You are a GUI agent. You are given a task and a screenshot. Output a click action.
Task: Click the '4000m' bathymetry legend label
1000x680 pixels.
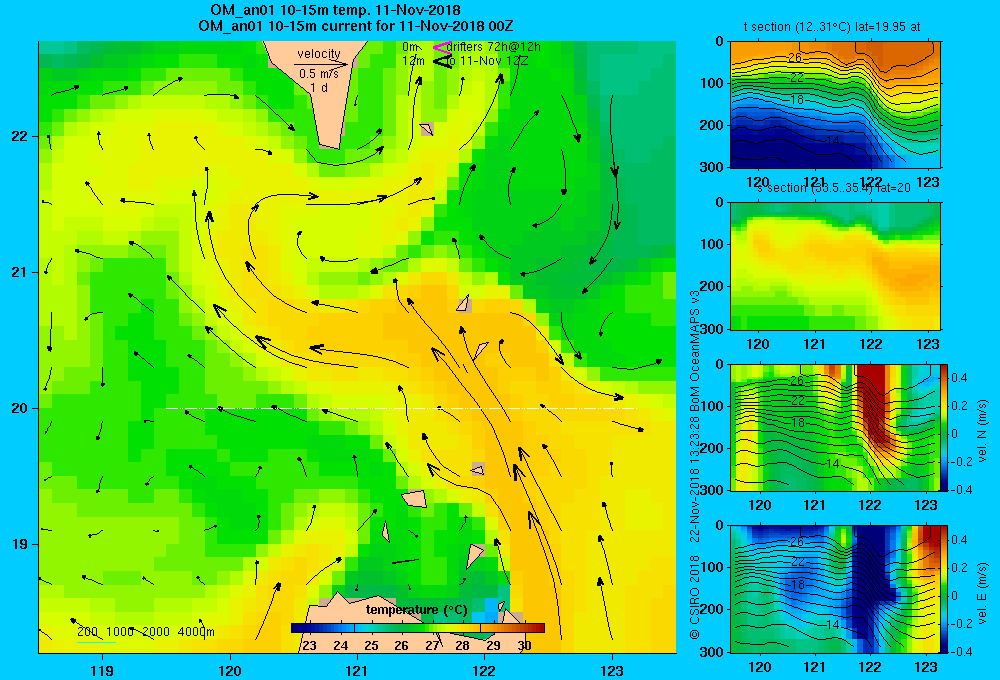coord(196,632)
